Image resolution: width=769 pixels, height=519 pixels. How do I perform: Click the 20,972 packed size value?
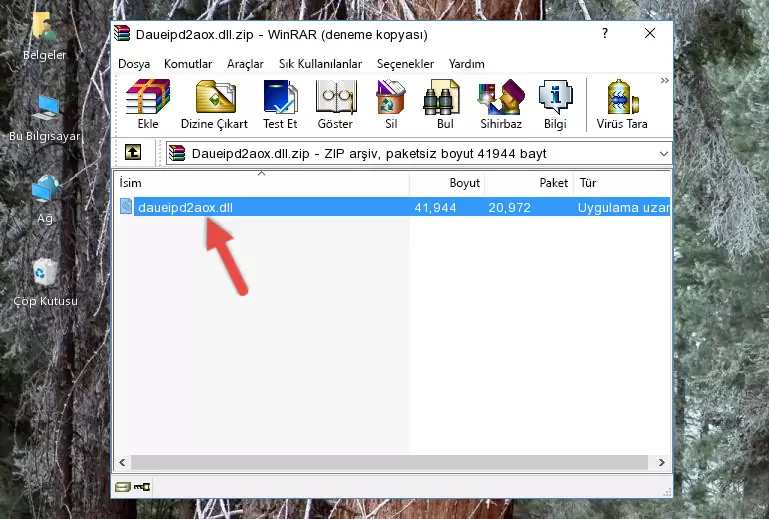[x=509, y=208]
